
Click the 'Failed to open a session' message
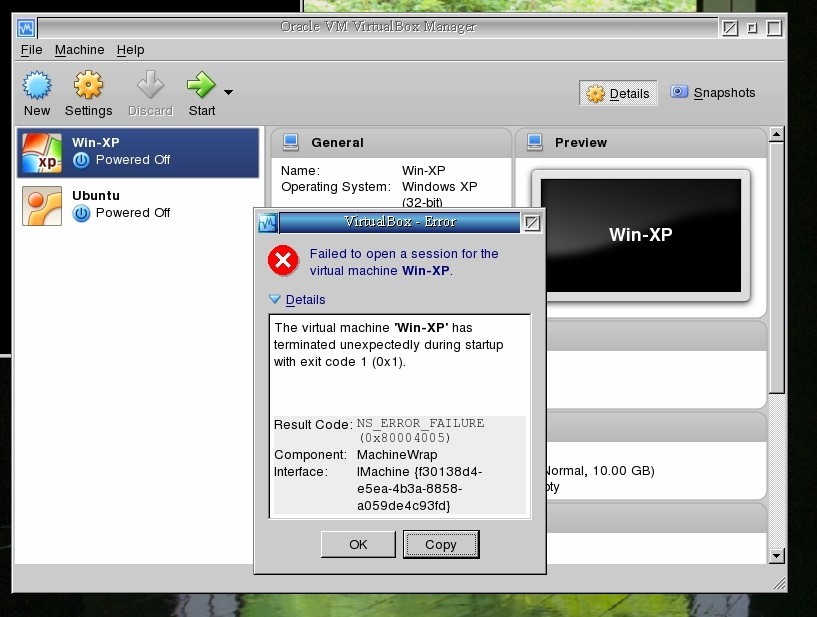pos(404,262)
